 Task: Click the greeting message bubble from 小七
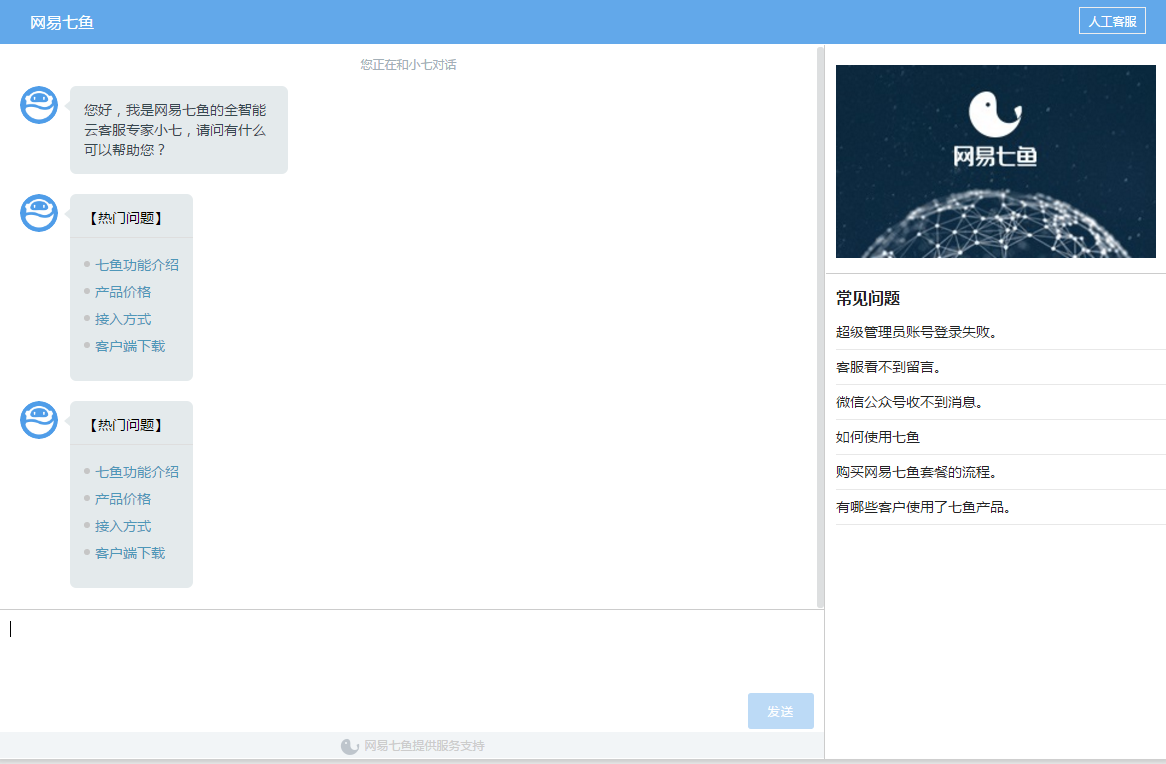click(x=178, y=130)
